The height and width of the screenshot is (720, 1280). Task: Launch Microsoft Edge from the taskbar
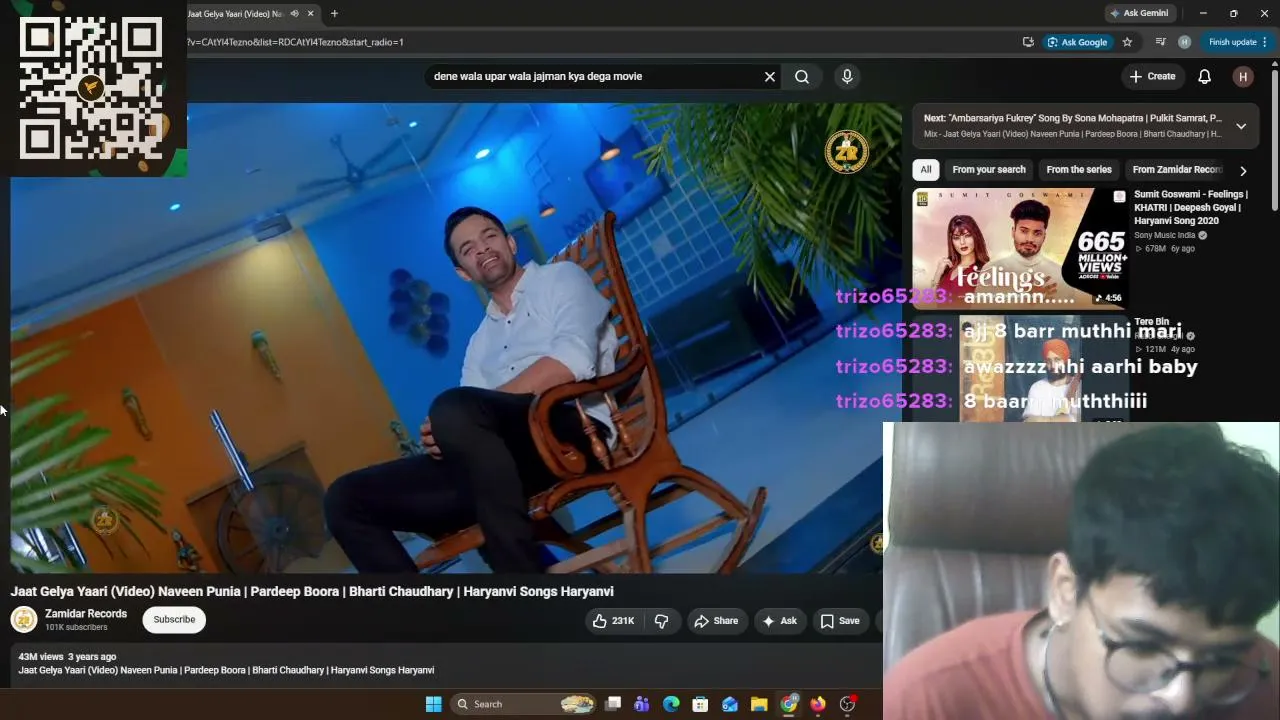(671, 704)
